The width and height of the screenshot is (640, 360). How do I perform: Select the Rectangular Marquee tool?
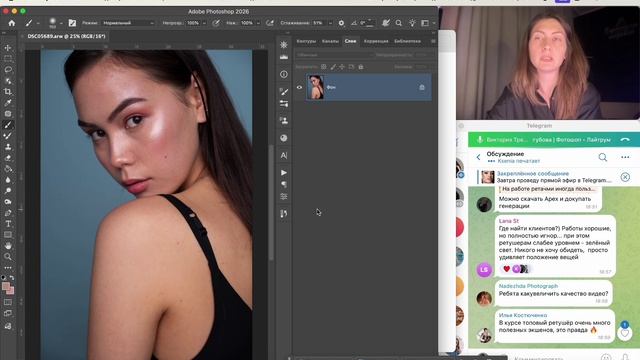[8, 59]
